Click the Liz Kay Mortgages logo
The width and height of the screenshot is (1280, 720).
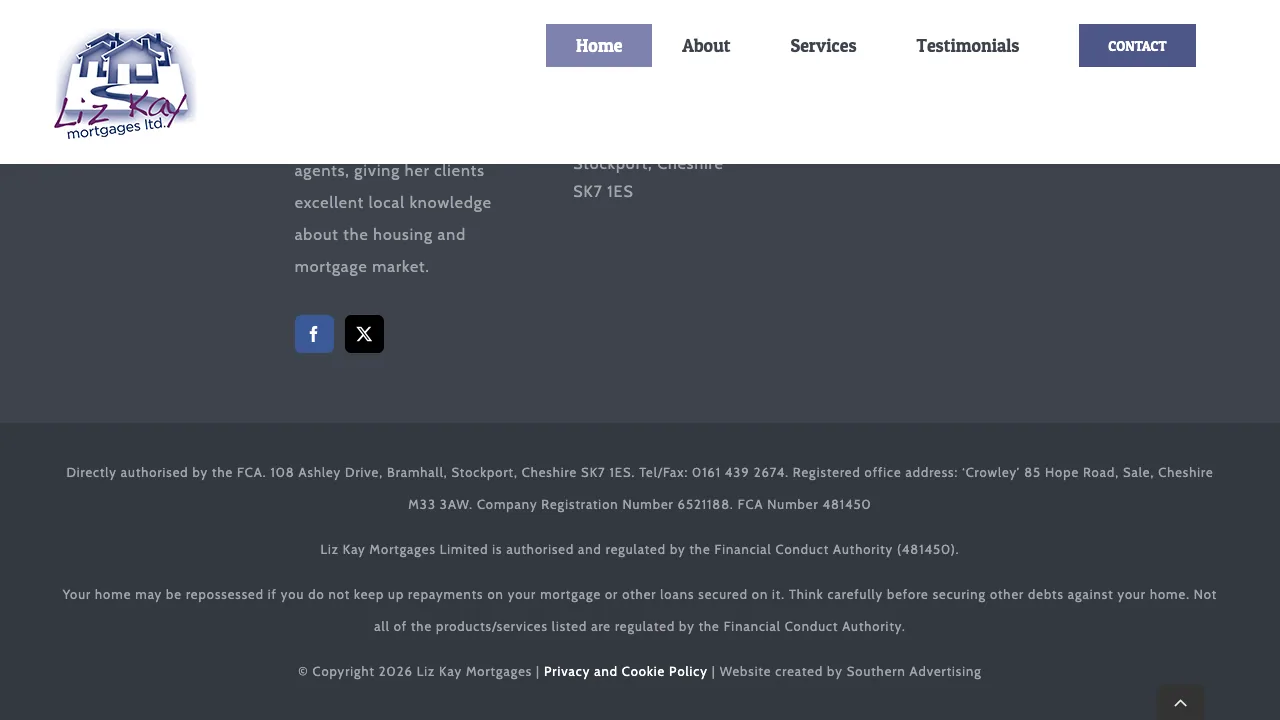[x=125, y=85]
